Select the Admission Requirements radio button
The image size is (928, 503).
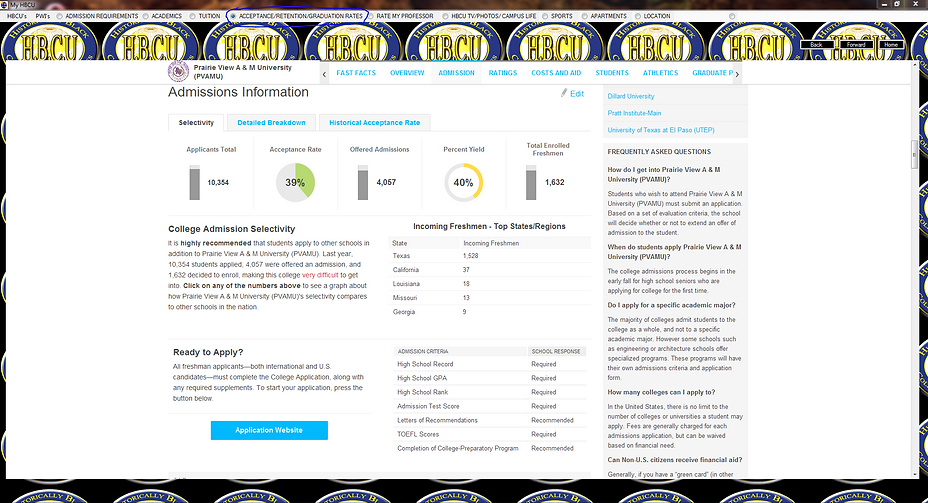[60, 16]
